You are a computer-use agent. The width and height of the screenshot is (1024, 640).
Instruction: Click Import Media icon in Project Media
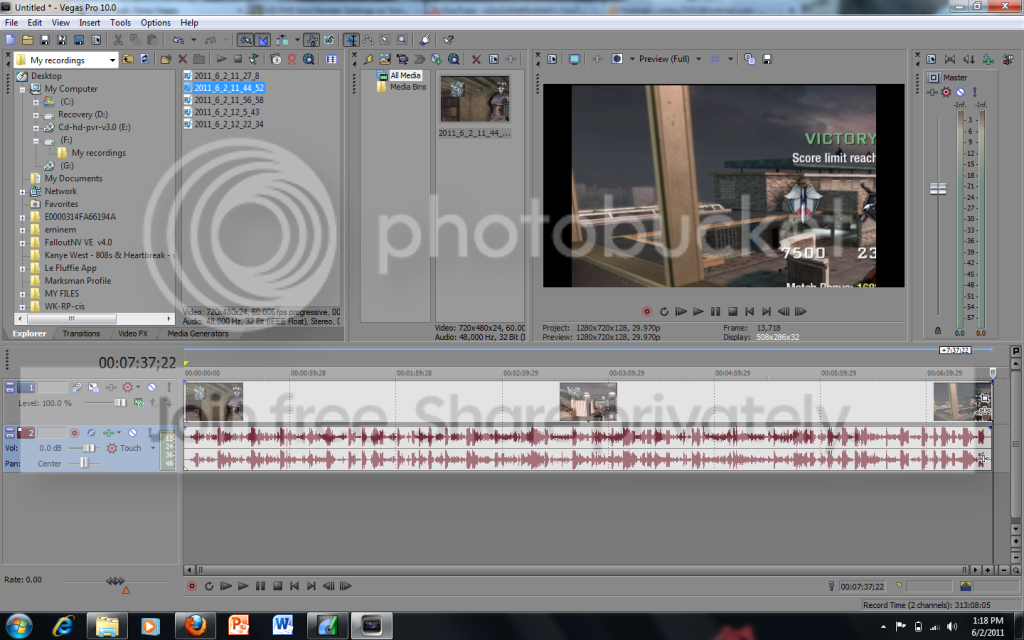point(385,59)
